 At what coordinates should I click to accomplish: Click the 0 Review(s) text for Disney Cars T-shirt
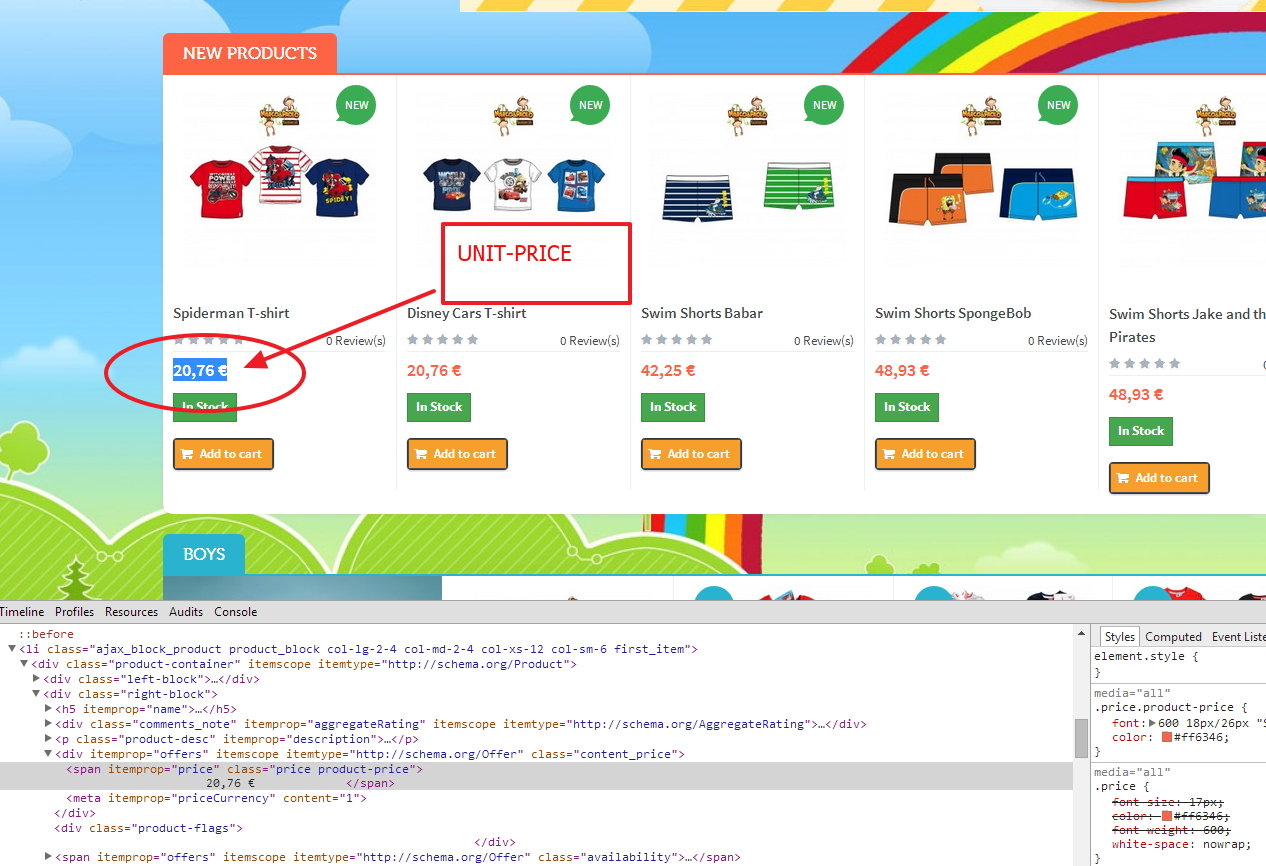(x=589, y=341)
